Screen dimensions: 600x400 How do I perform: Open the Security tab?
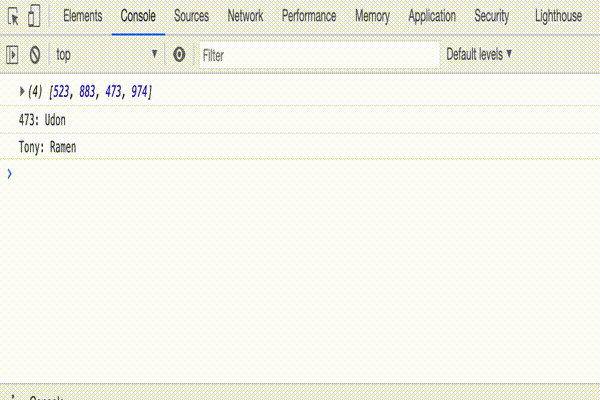point(492,16)
